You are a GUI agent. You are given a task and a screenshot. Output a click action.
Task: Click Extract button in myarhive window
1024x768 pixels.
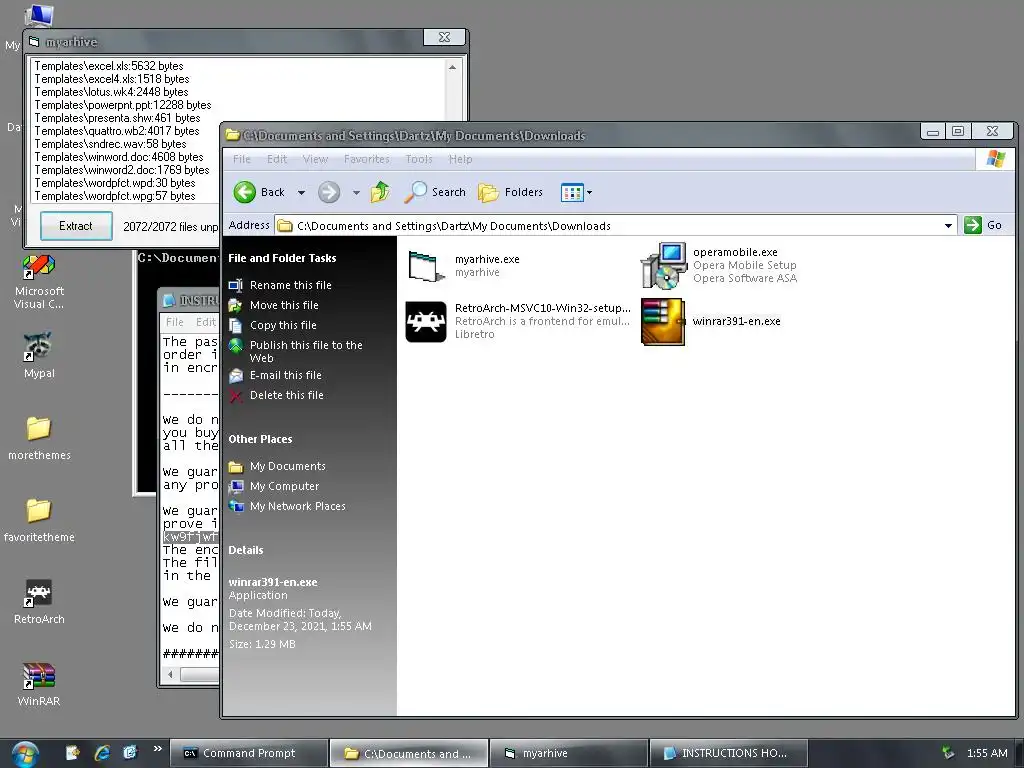point(76,226)
